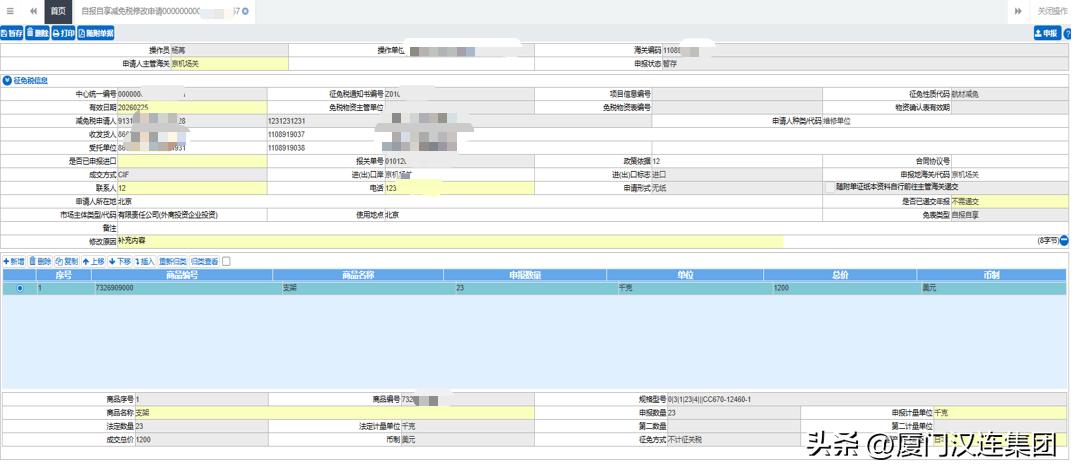The image size is (1072, 472).
Task: Click the 复制 copy button
Action: coord(67,261)
